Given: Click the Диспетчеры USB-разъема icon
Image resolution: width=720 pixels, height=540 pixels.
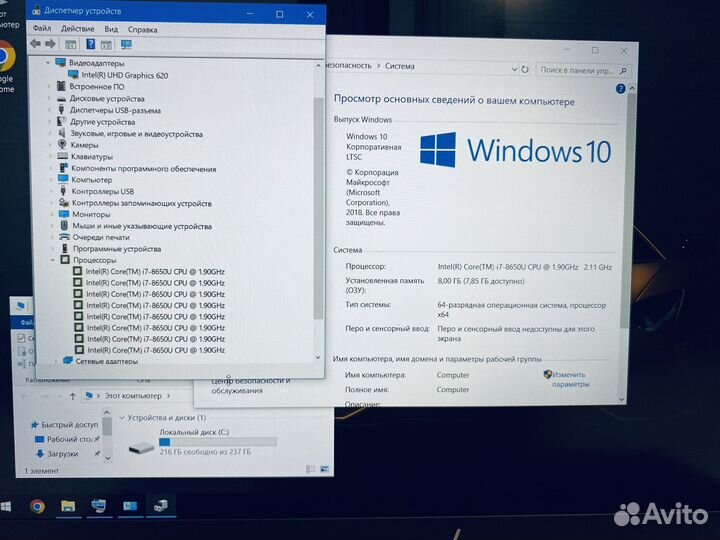Looking at the screenshot, I should 62,110.
